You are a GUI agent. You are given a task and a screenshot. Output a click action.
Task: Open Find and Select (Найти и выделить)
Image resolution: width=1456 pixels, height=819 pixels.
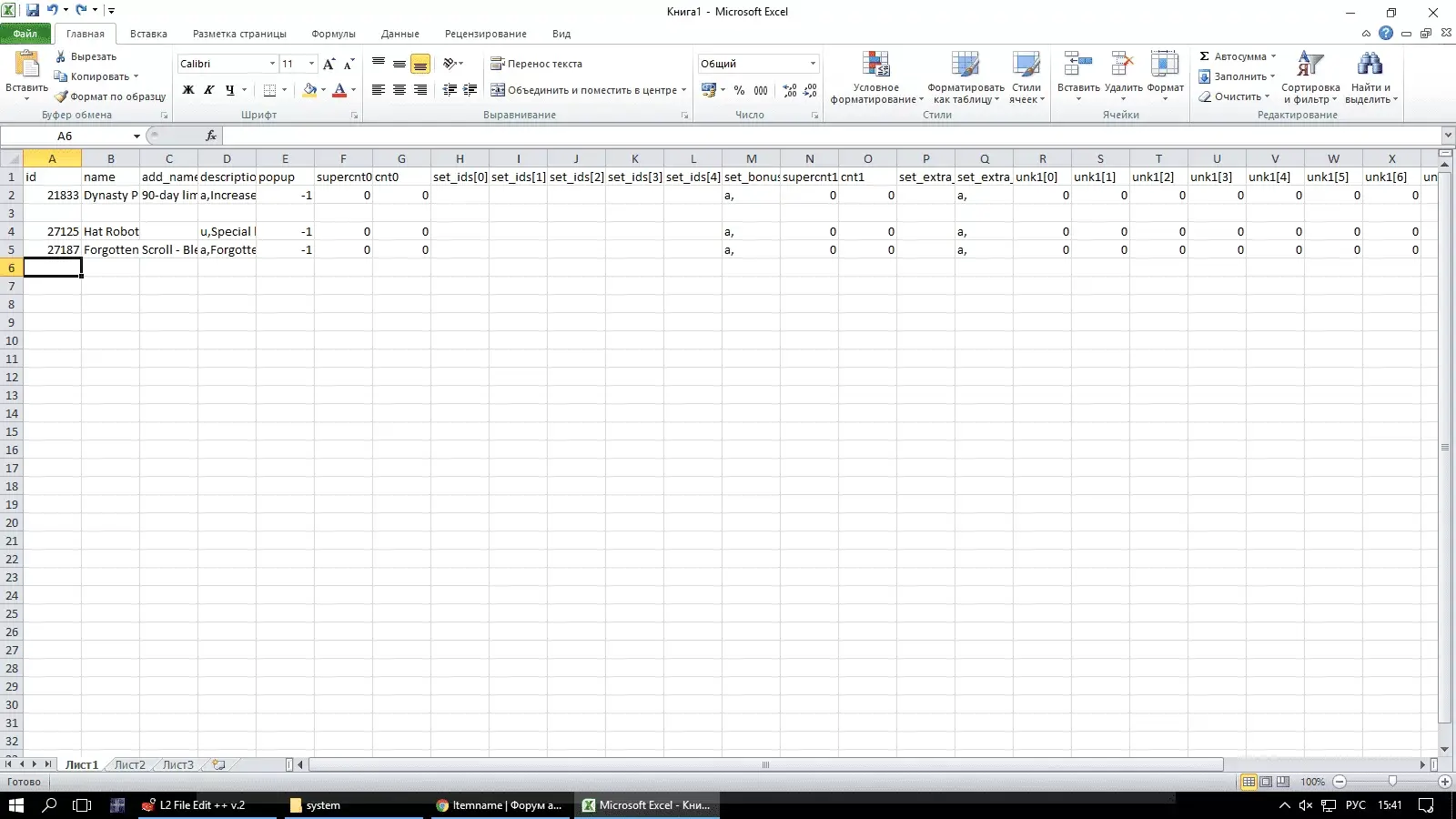(1370, 77)
